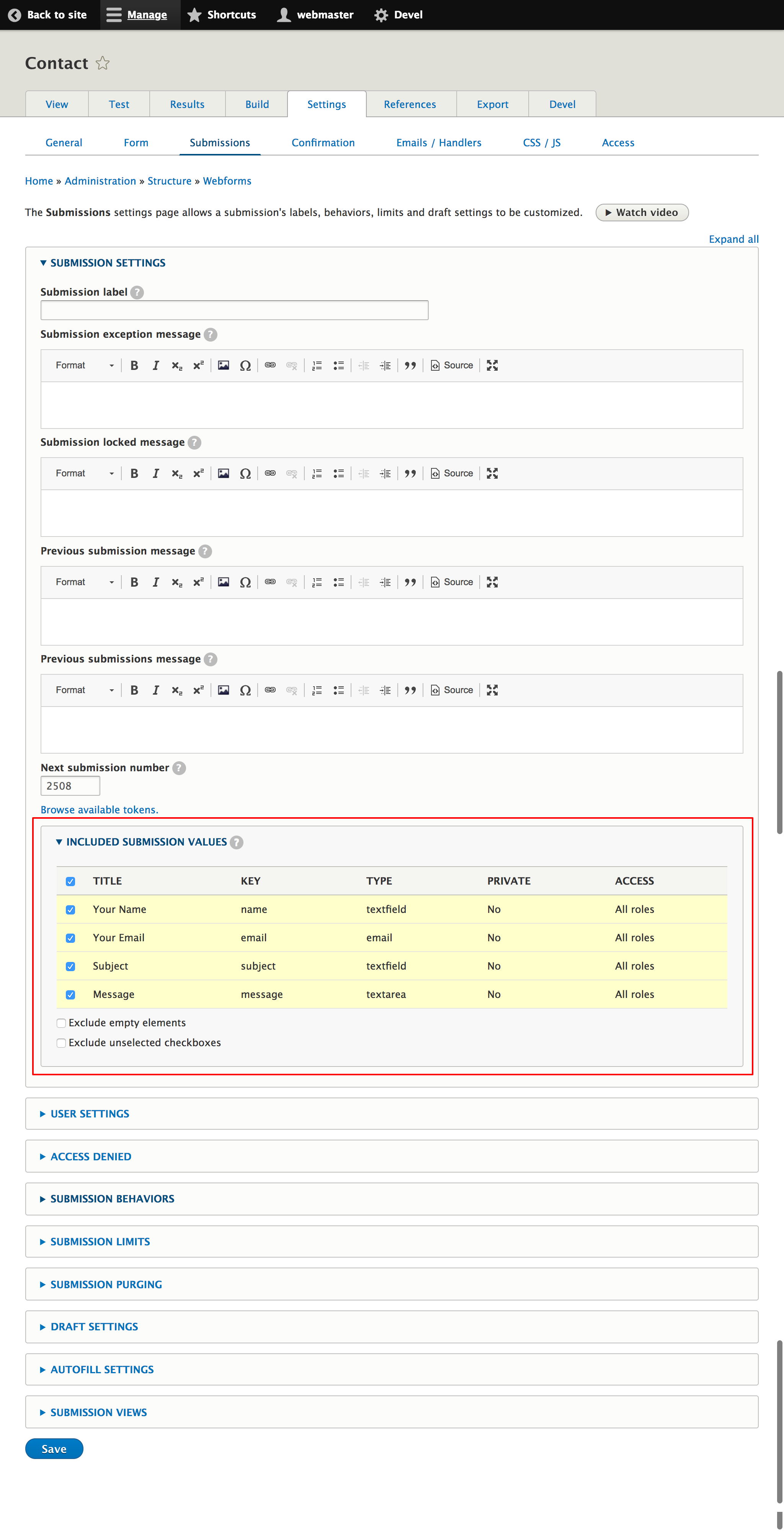Insert numbered list in Submission locked message editor

(x=317, y=474)
